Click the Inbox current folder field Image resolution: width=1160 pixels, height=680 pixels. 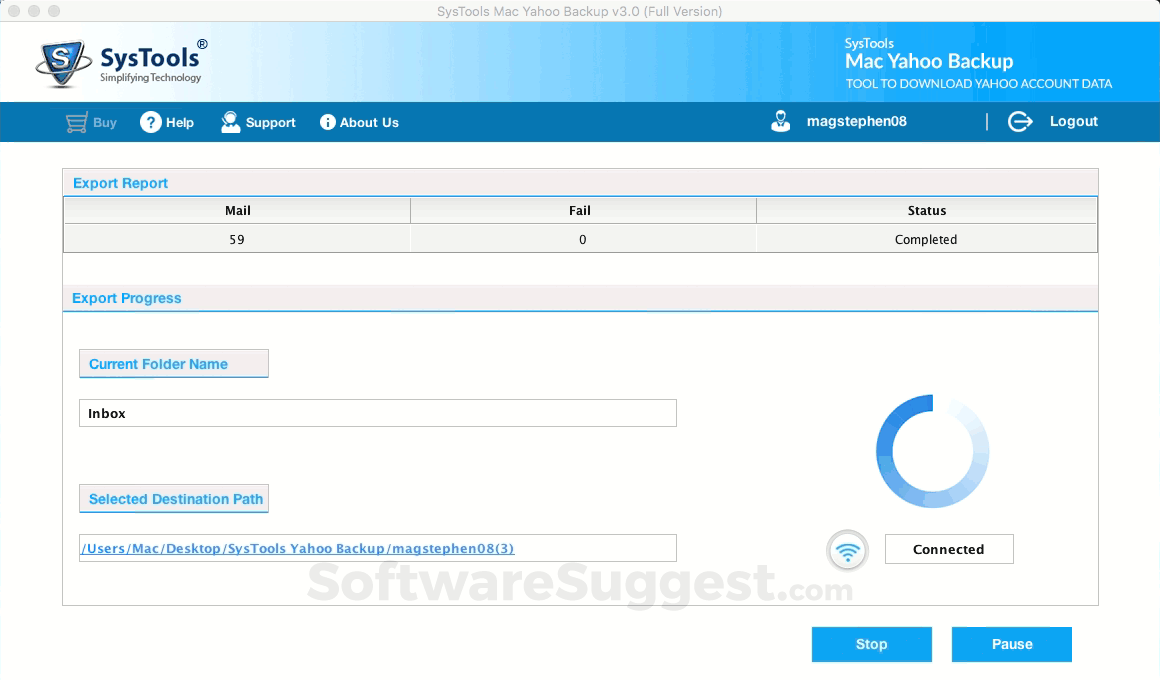pos(378,413)
